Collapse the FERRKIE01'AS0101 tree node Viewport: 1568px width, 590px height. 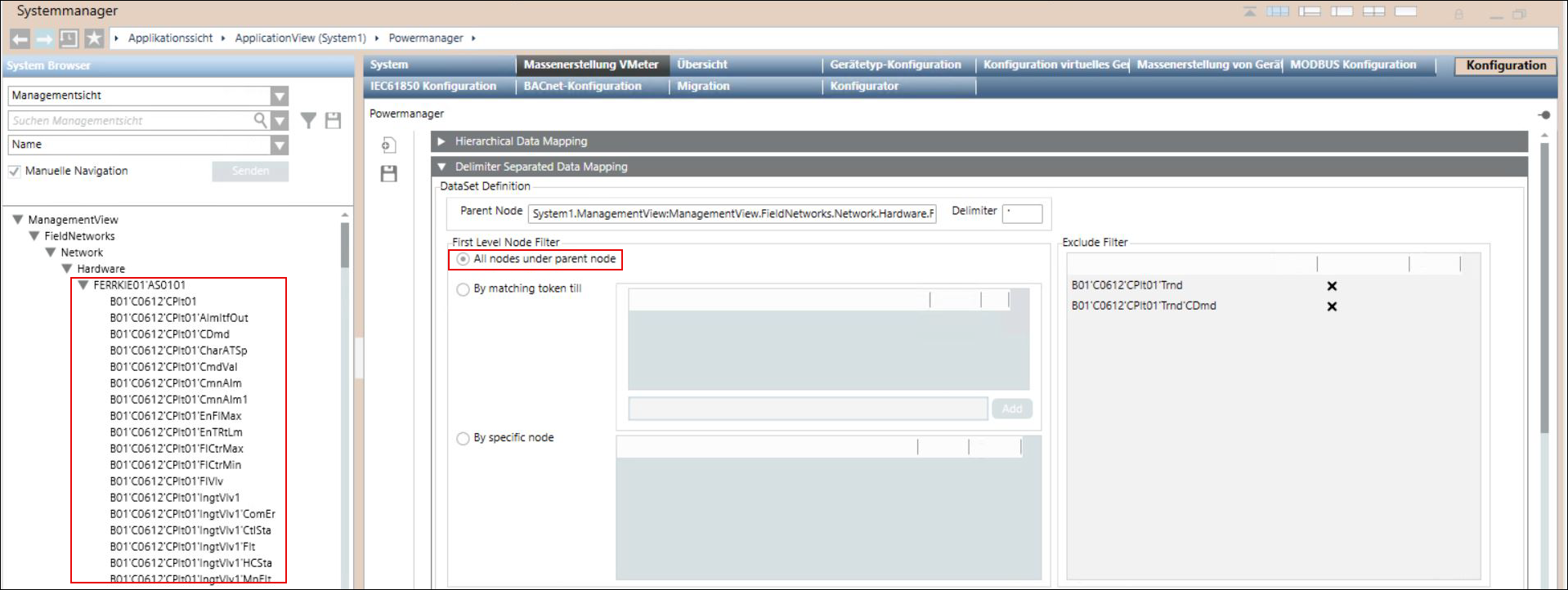(x=83, y=285)
